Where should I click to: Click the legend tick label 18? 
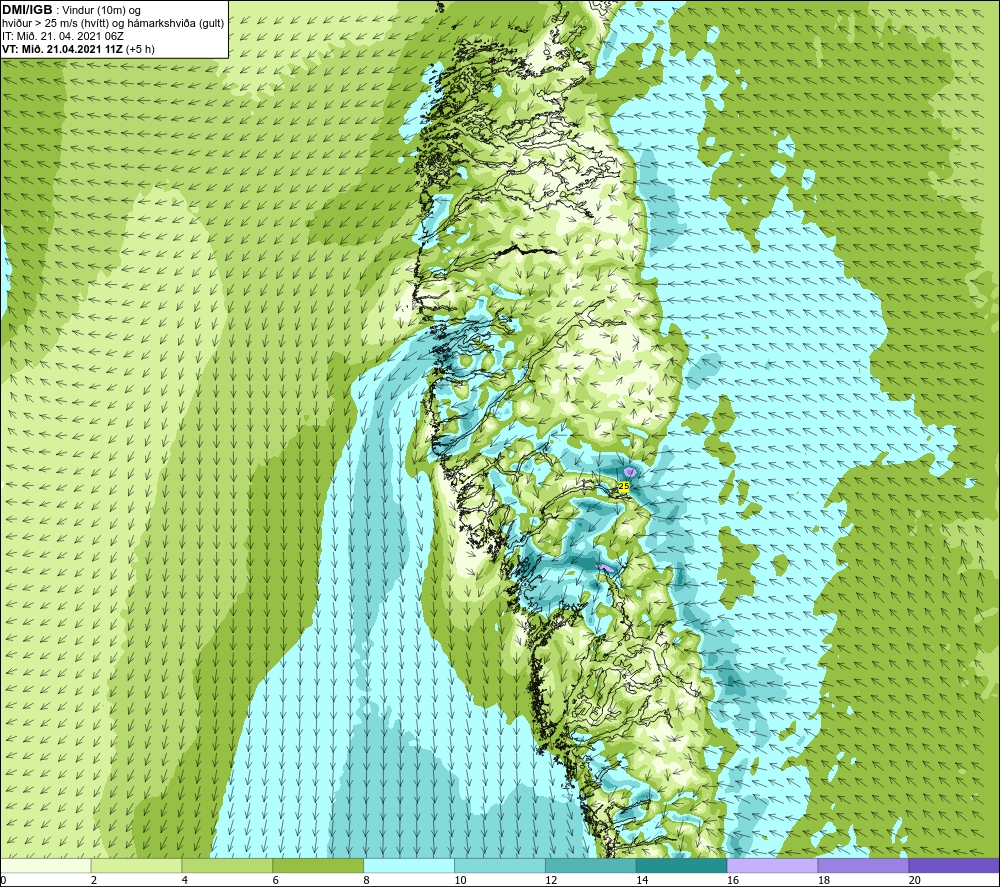pyautogui.click(x=824, y=881)
